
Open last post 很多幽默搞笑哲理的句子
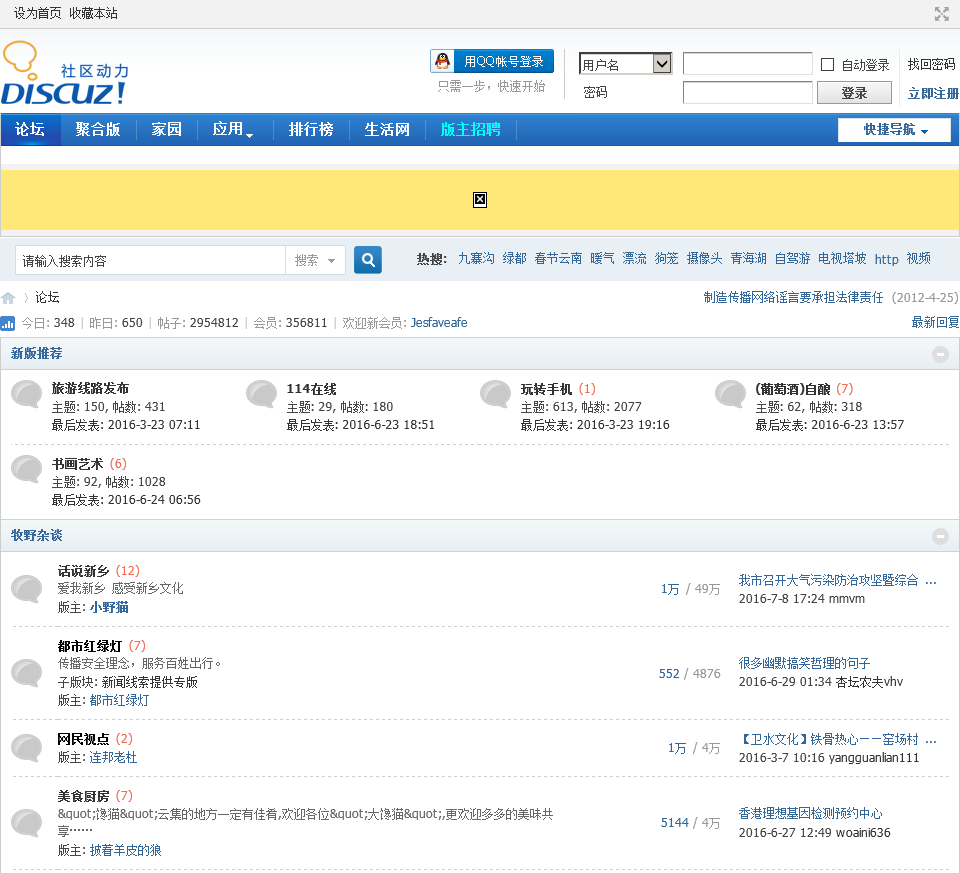point(804,663)
